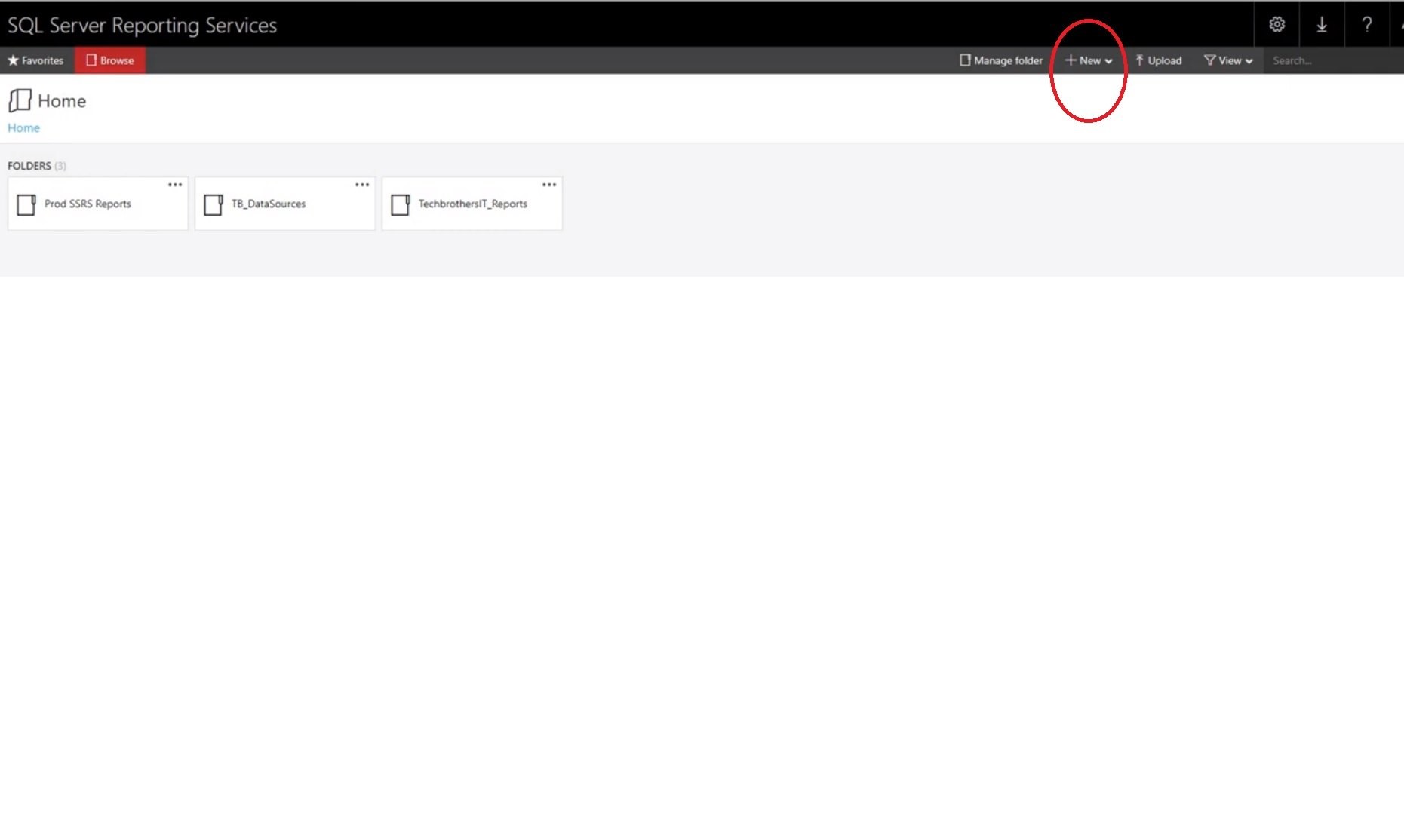Click the download/Power BI tools icon

1322,24
